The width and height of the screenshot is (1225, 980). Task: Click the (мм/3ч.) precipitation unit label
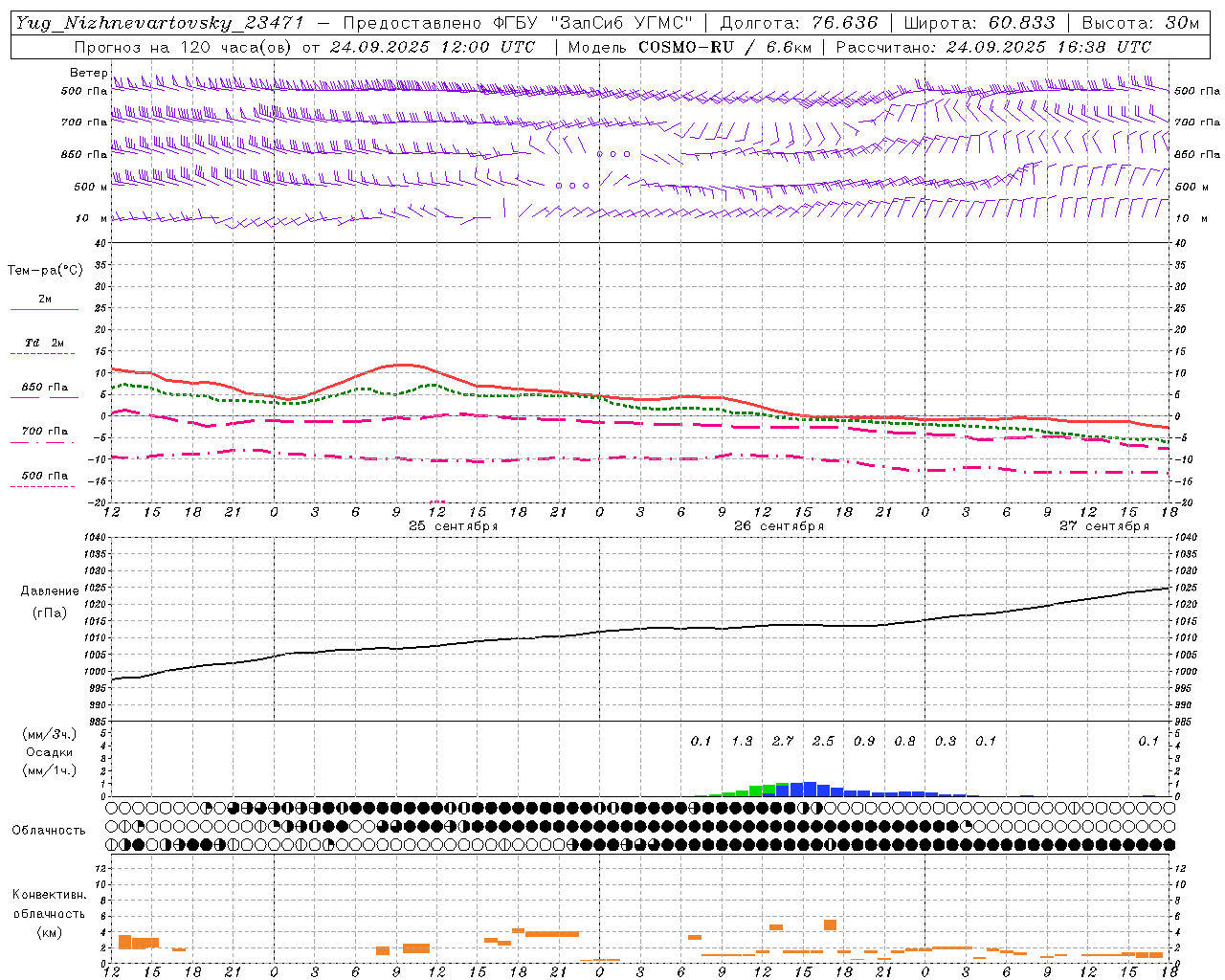(x=50, y=735)
